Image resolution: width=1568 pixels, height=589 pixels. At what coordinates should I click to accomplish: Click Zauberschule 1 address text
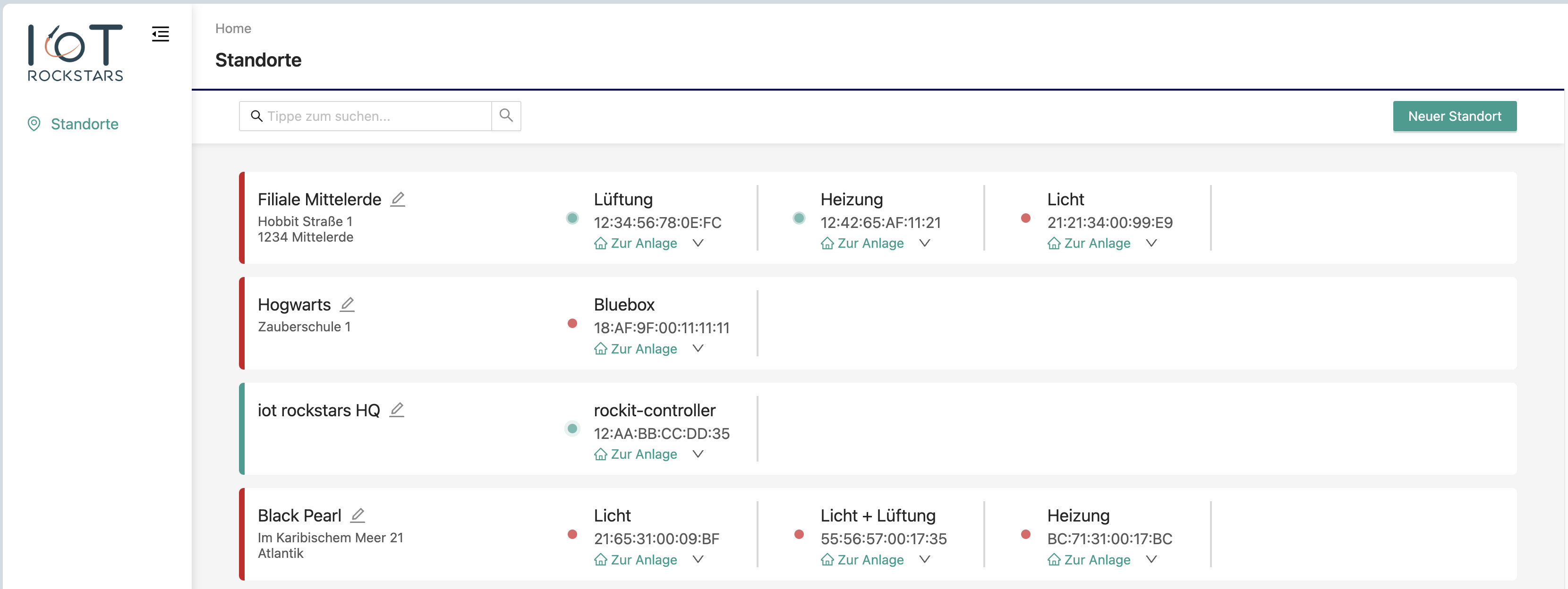click(304, 327)
